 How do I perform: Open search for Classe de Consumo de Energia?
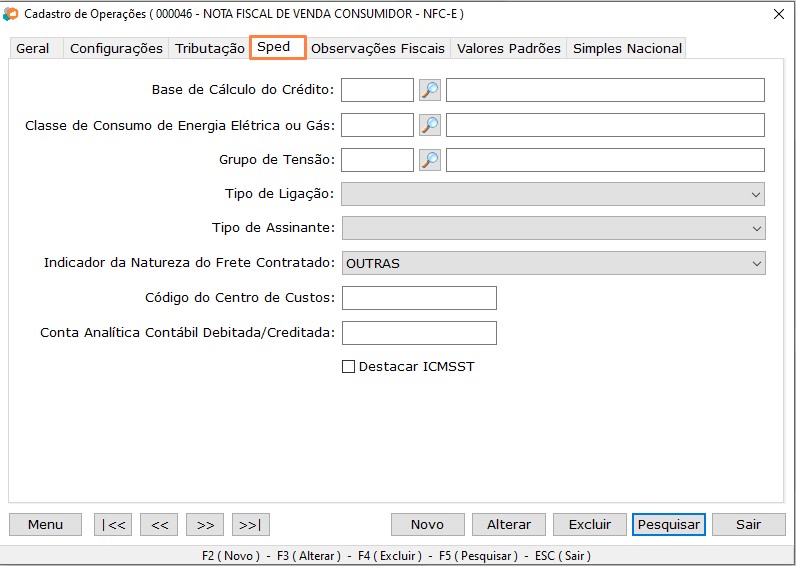pos(429,125)
